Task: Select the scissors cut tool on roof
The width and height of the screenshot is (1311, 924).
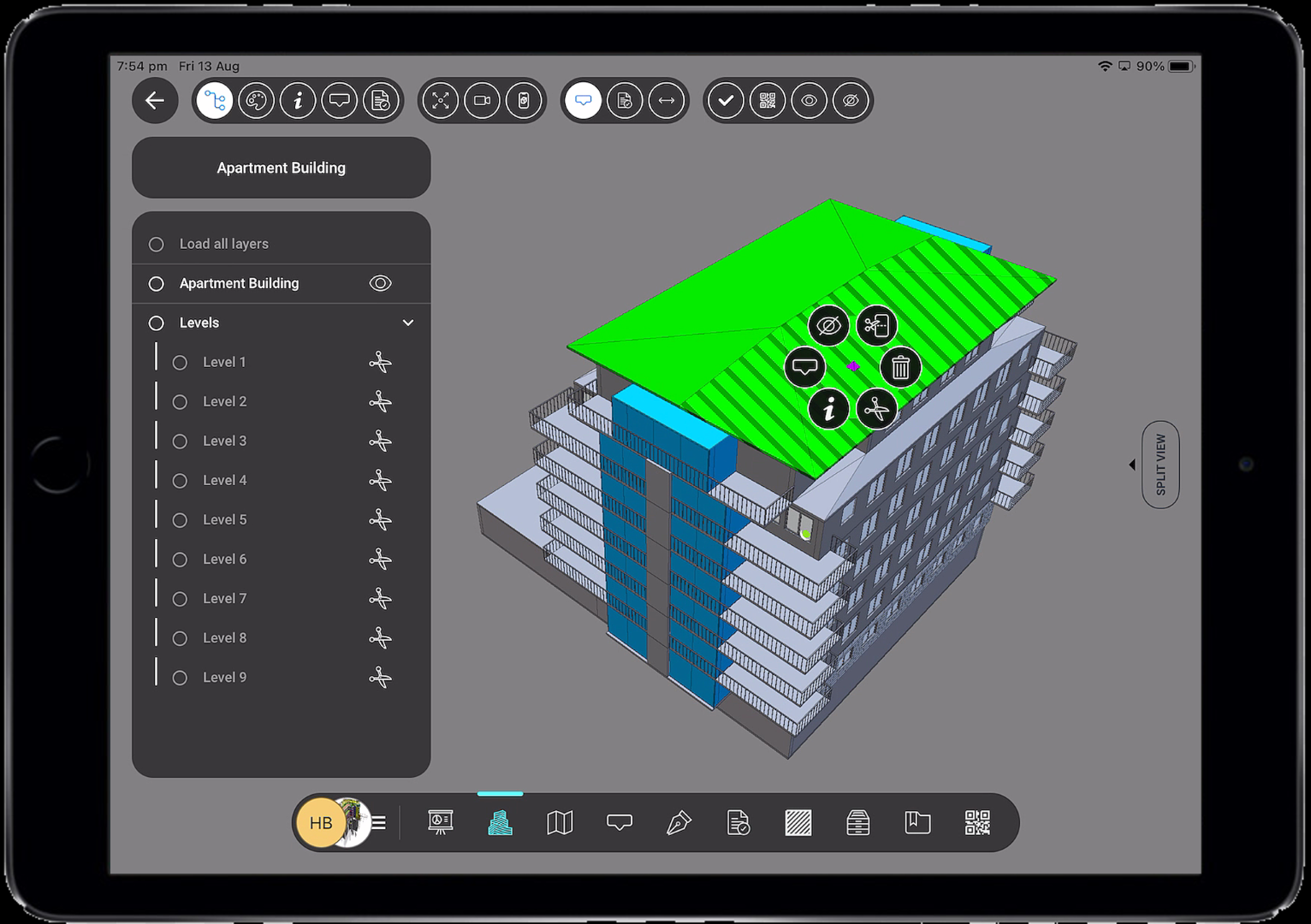Action: 876,410
